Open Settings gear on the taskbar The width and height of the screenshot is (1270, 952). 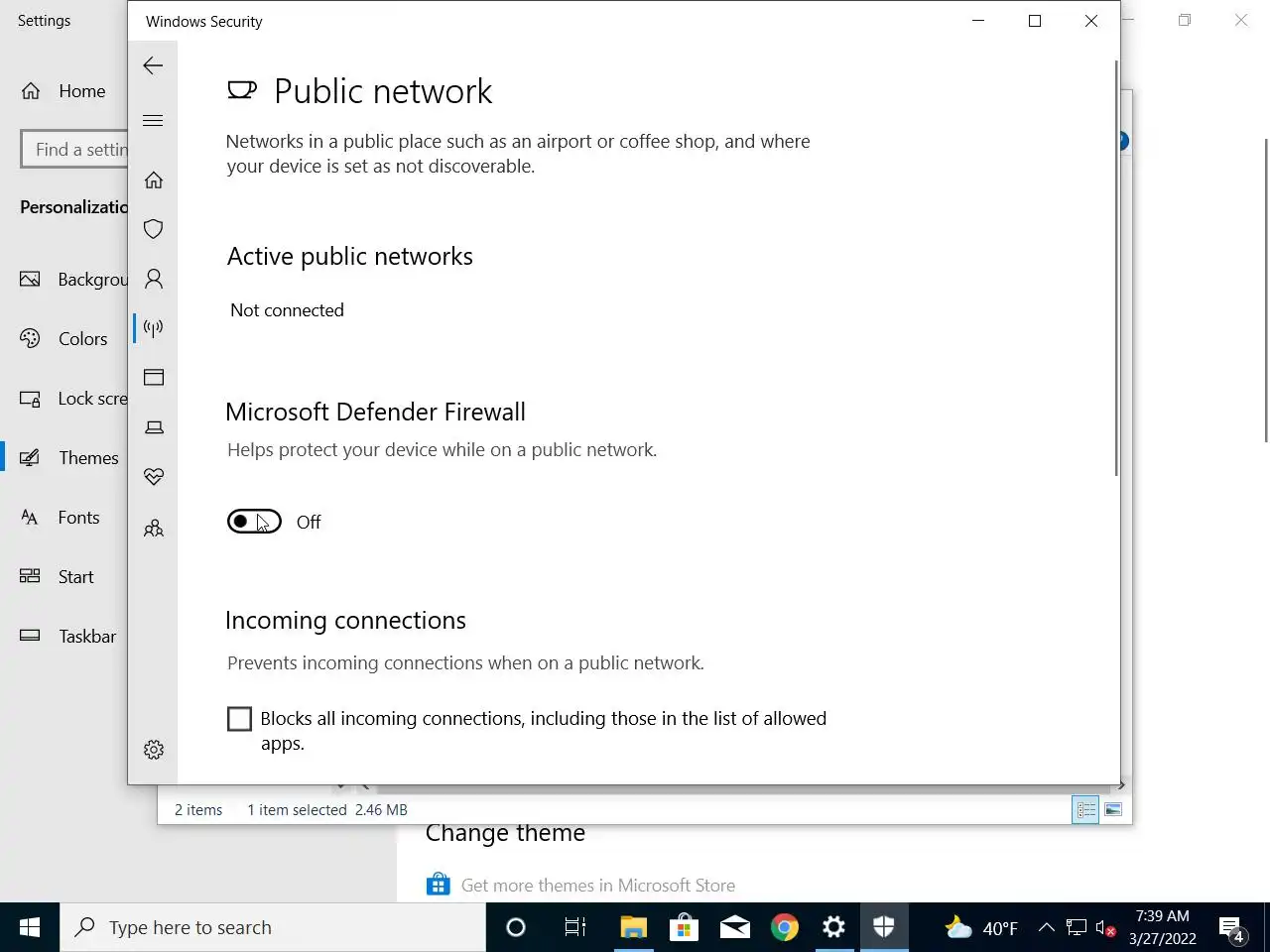[833, 927]
